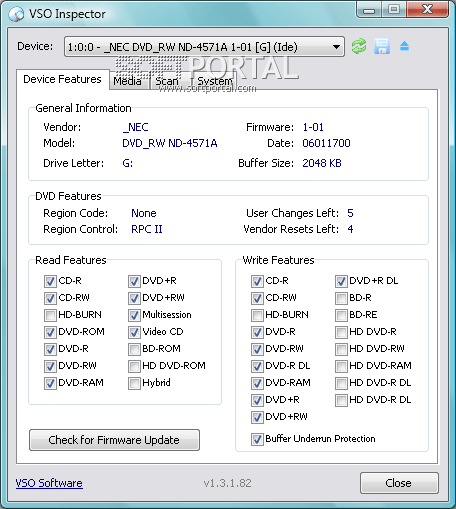
Task: Click the User Changes Left value 5
Action: (350, 213)
